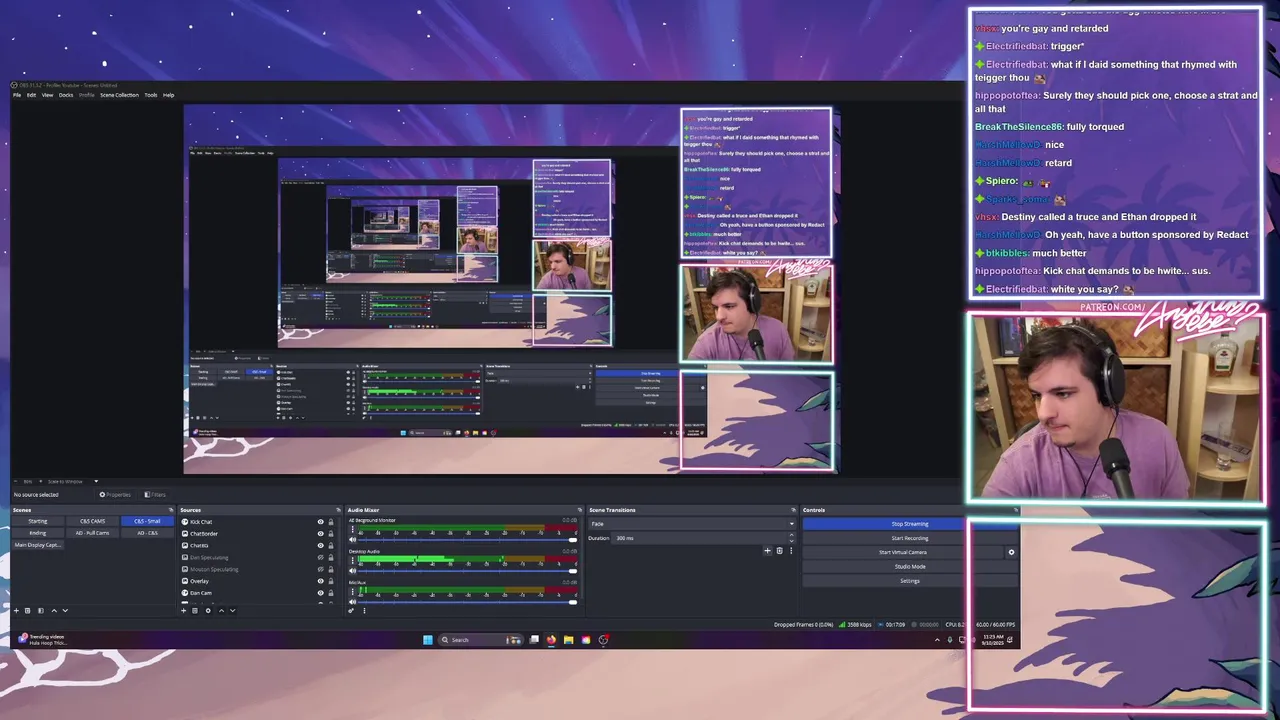Open the View menu
The image size is (1280, 720).
click(47, 95)
